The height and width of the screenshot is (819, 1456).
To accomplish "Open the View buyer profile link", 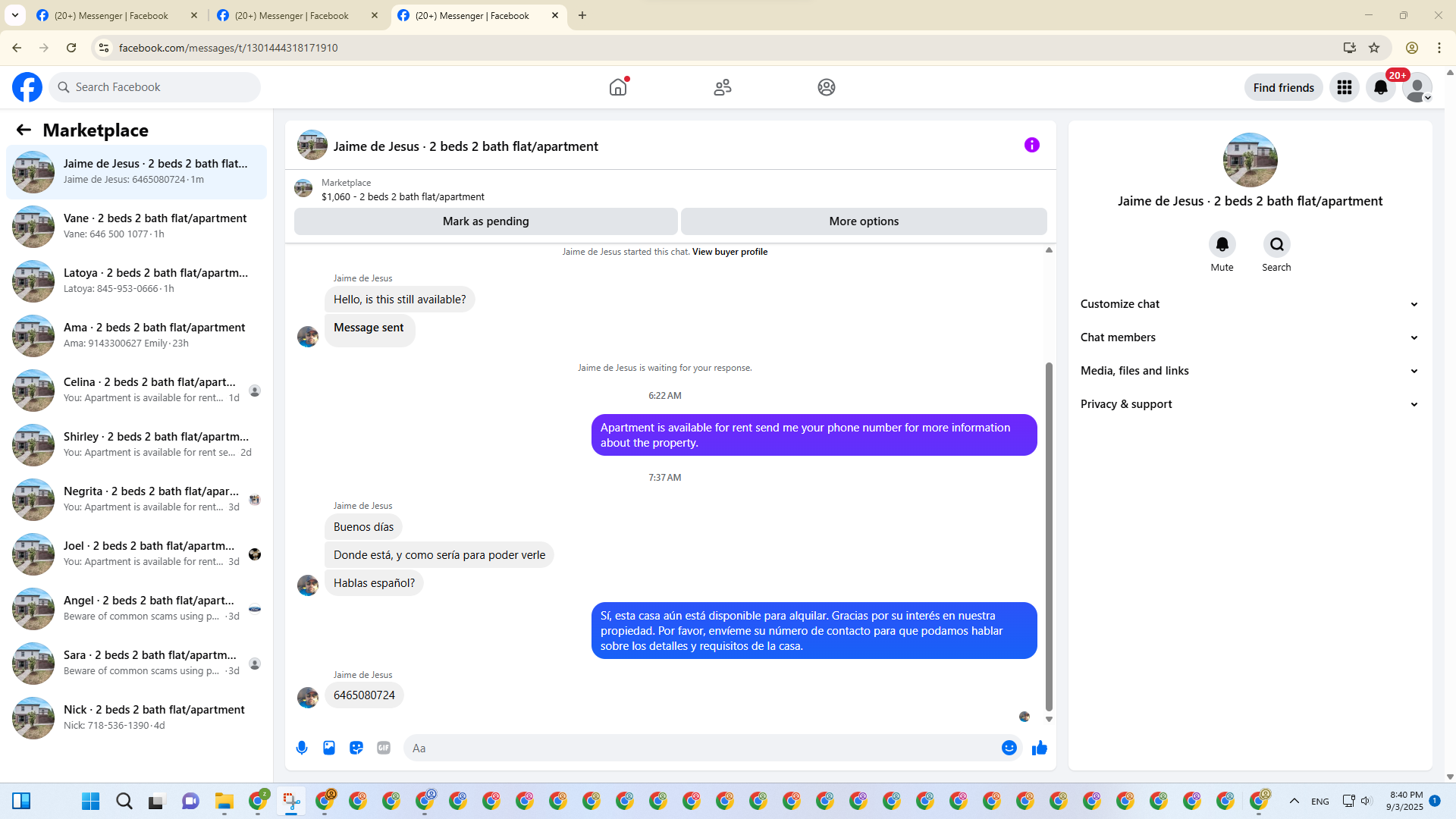I will click(730, 252).
